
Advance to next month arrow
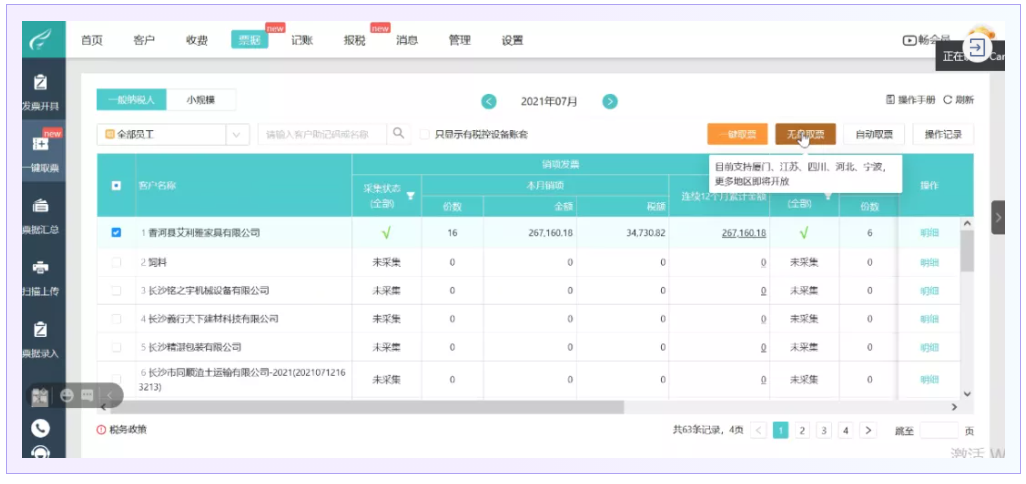click(609, 101)
